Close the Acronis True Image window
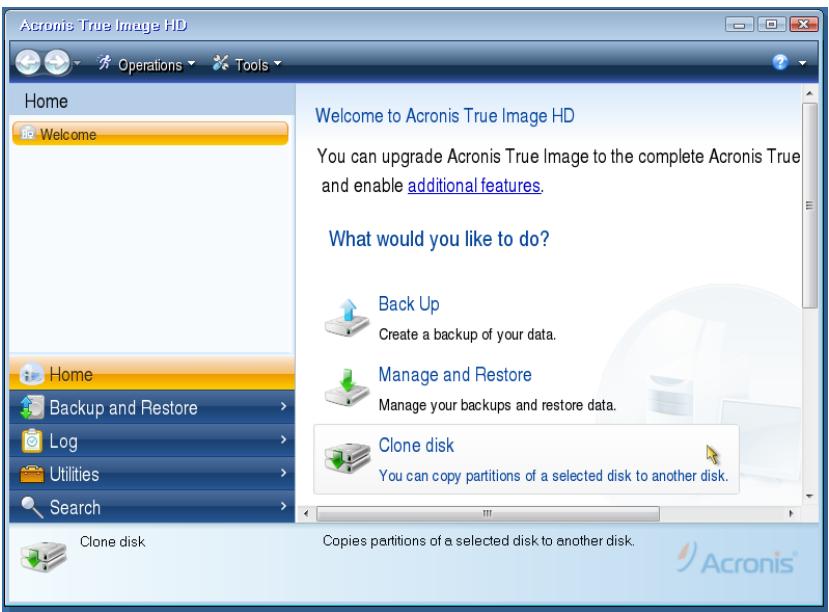 pos(803,24)
